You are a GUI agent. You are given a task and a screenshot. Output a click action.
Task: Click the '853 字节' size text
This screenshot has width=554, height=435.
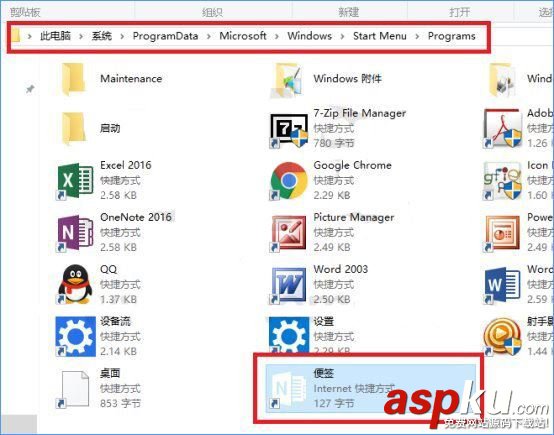120,403
